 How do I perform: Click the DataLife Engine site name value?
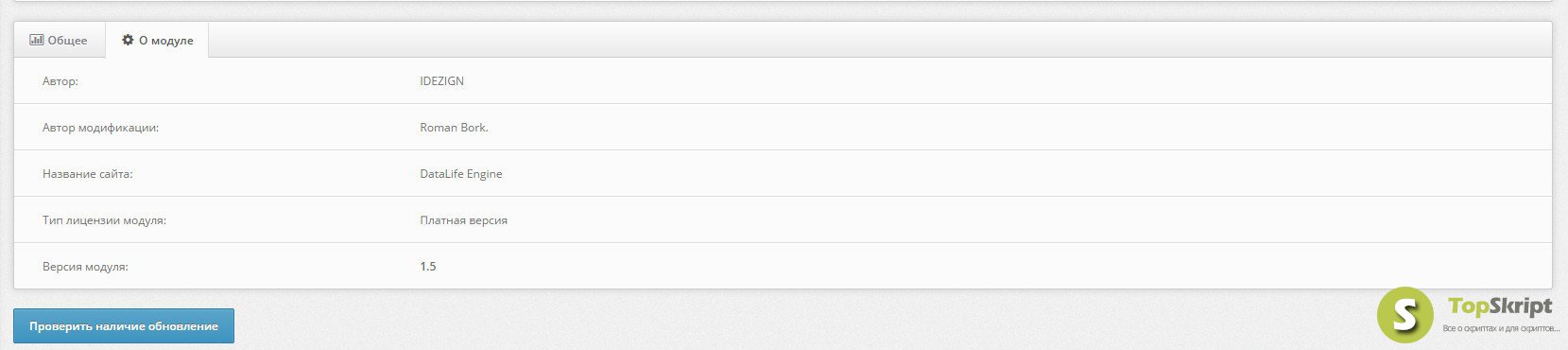tap(461, 174)
